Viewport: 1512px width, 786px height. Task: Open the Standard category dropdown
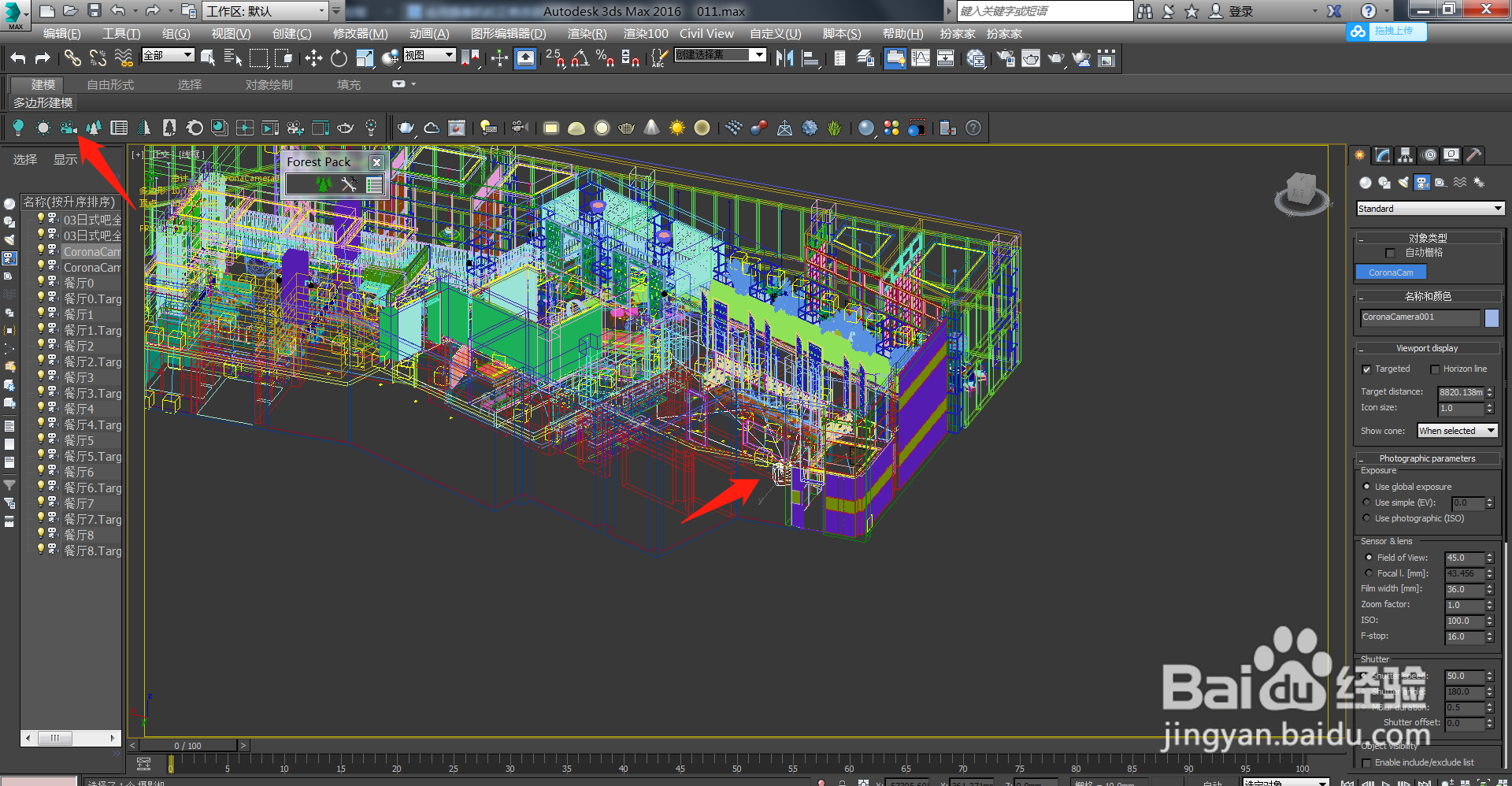tap(1429, 209)
